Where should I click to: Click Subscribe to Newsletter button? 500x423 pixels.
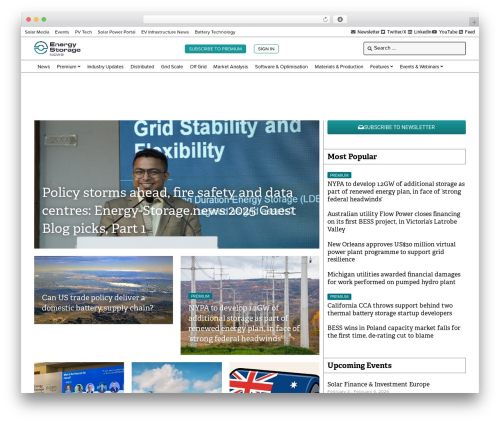[x=396, y=127]
